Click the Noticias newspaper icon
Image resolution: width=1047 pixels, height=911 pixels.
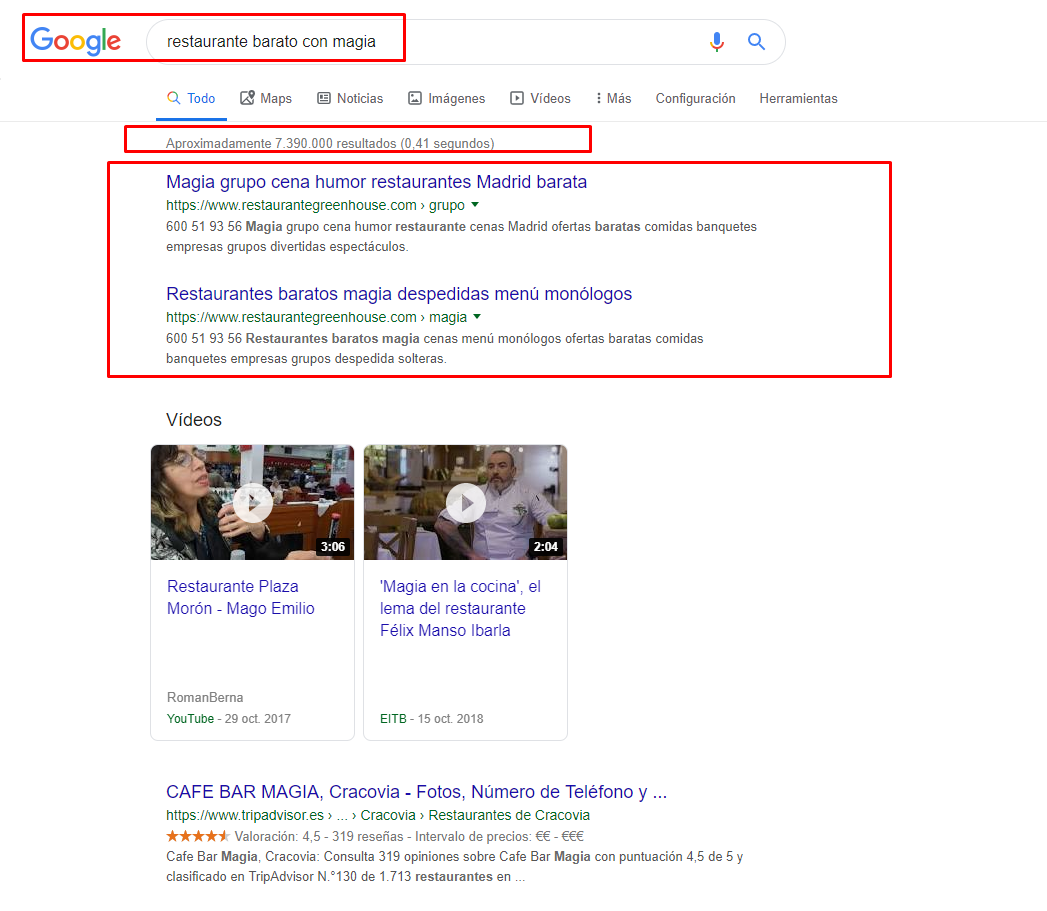pyautogui.click(x=324, y=98)
